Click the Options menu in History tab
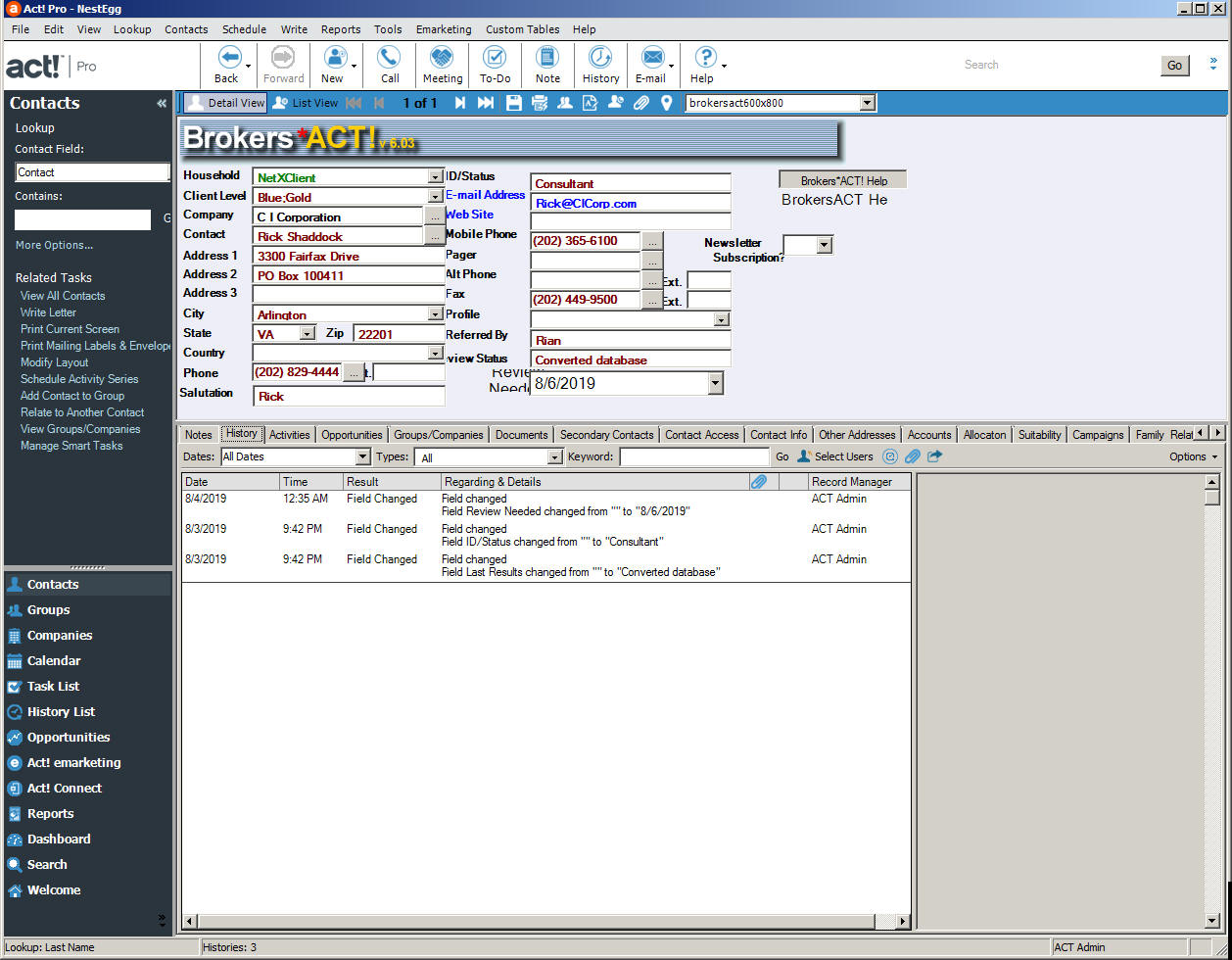Viewport: 1232px width, 960px height. (1194, 456)
